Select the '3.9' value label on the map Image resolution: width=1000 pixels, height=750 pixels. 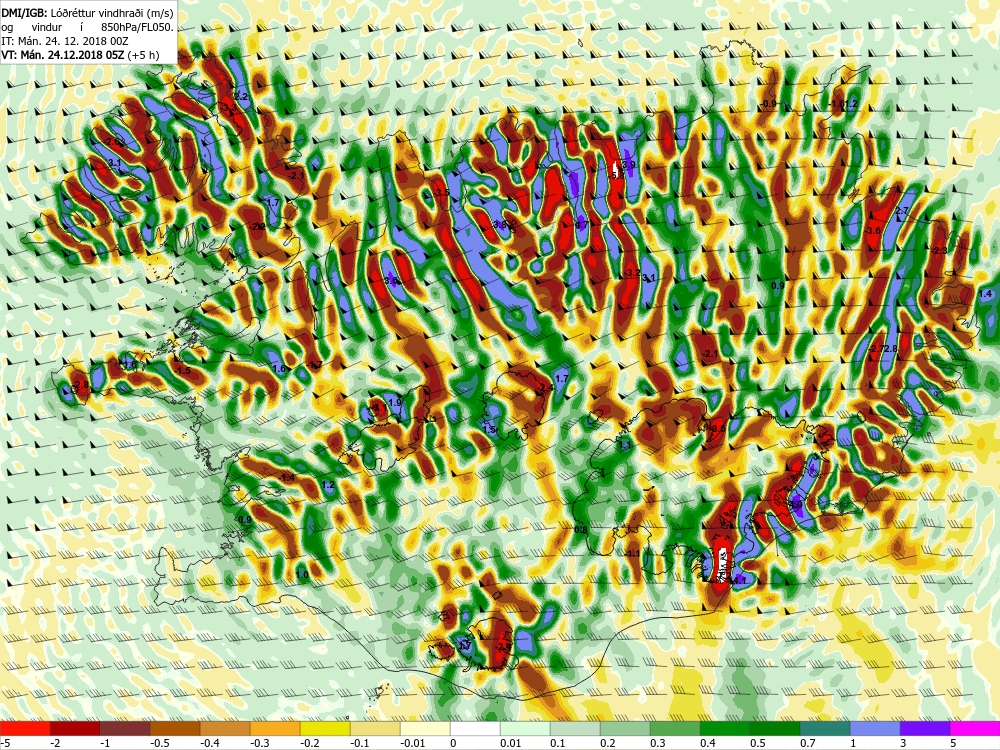tap(629, 165)
